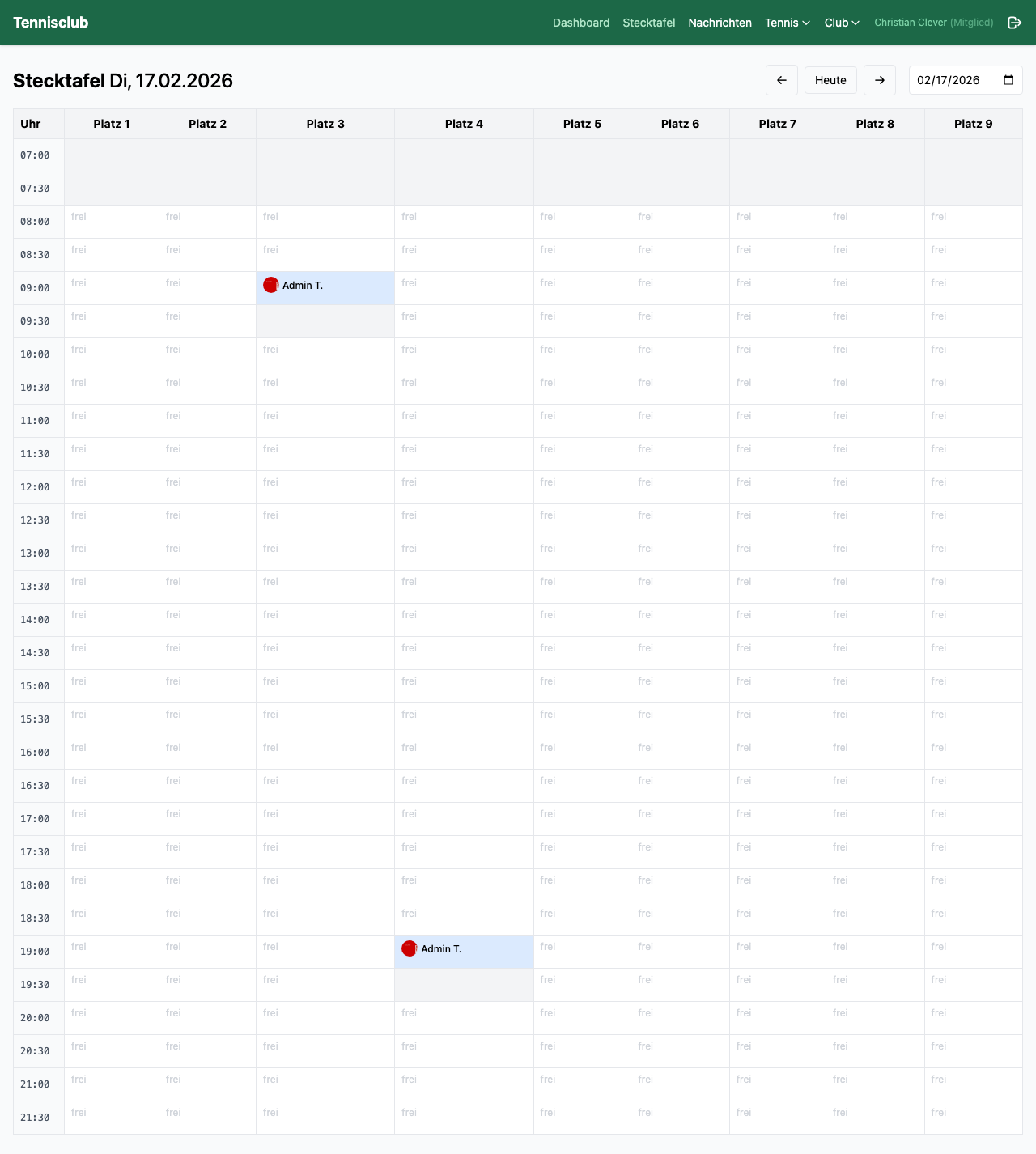Book free slot Platz 1 at 08:00

point(112,222)
